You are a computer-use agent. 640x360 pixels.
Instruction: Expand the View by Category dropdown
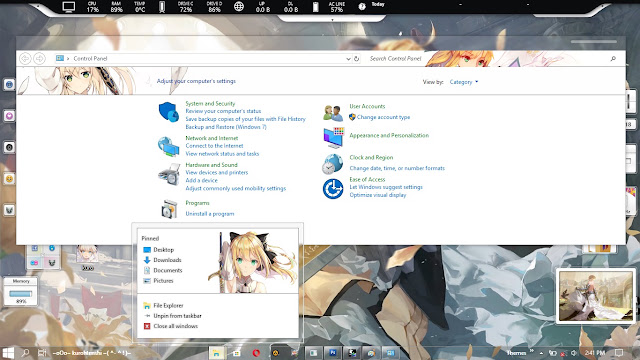coord(464,82)
